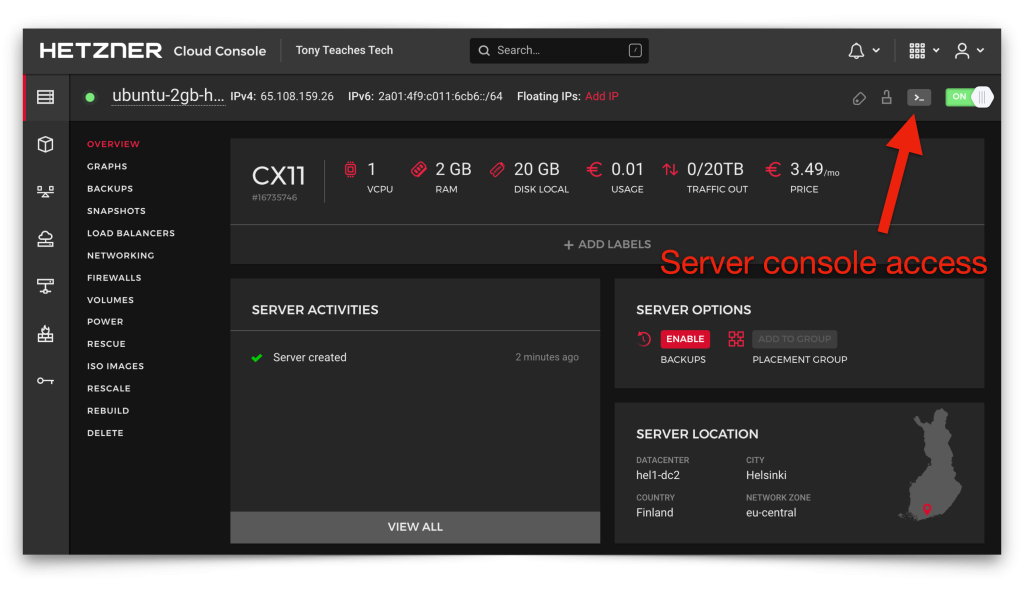Screen dimensions: 1024x598
Task: Click the datacenter value hel1-dc2
Action: coord(658,475)
